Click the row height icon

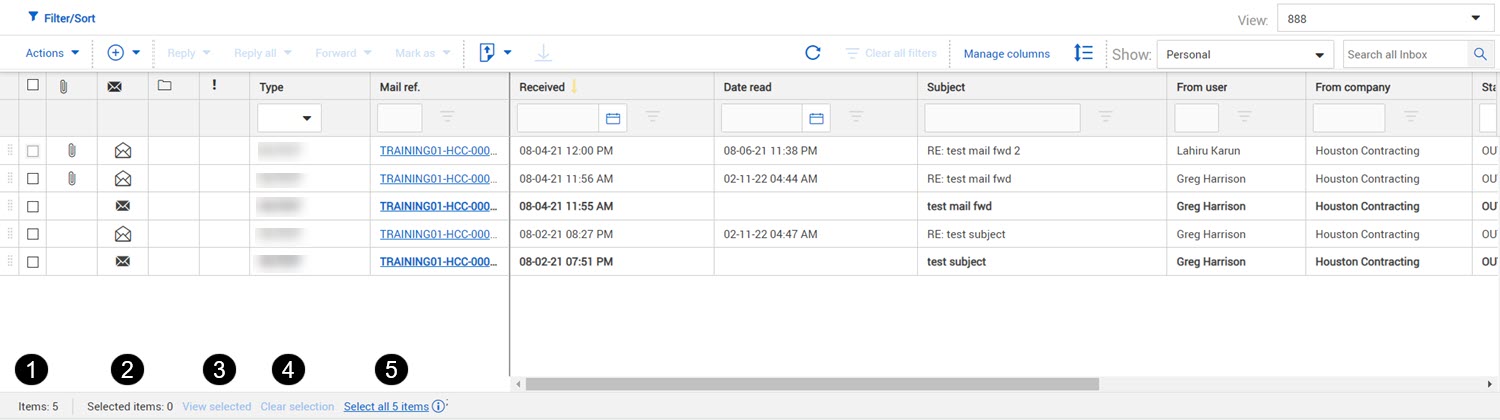click(x=1083, y=53)
